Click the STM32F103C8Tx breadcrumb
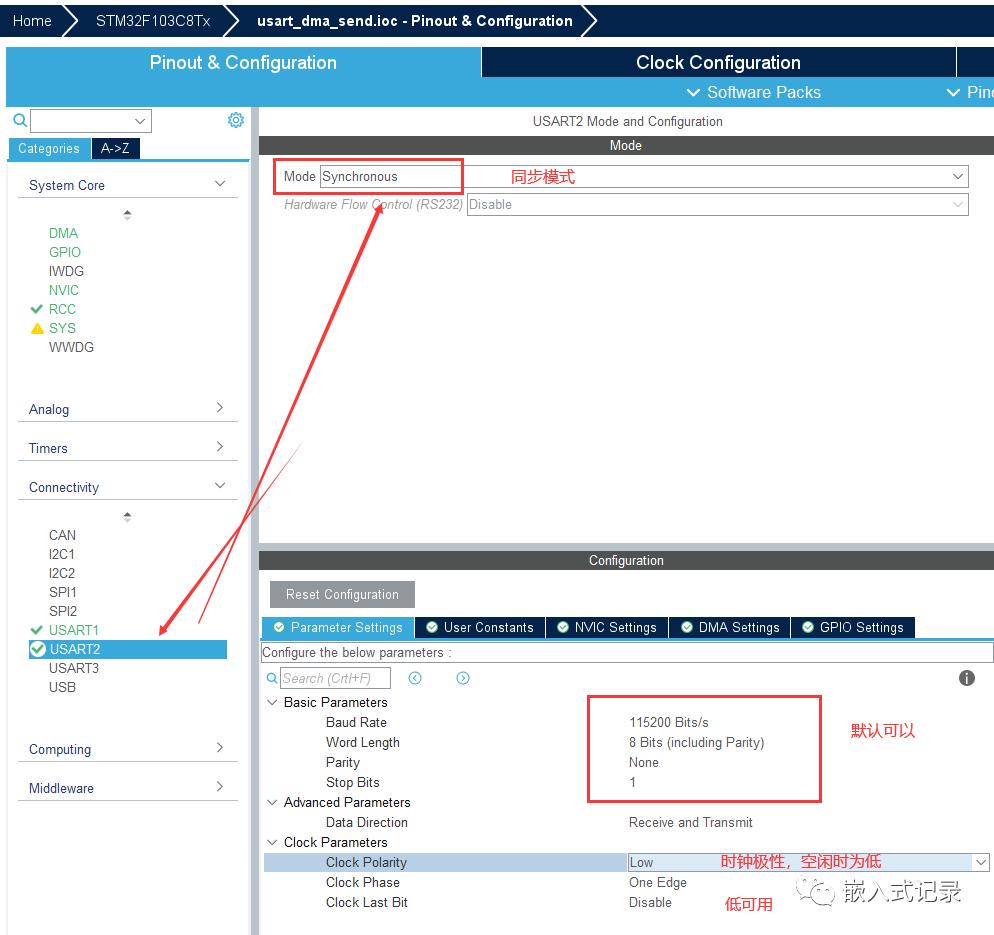This screenshot has height=935, width=994. tap(153, 21)
